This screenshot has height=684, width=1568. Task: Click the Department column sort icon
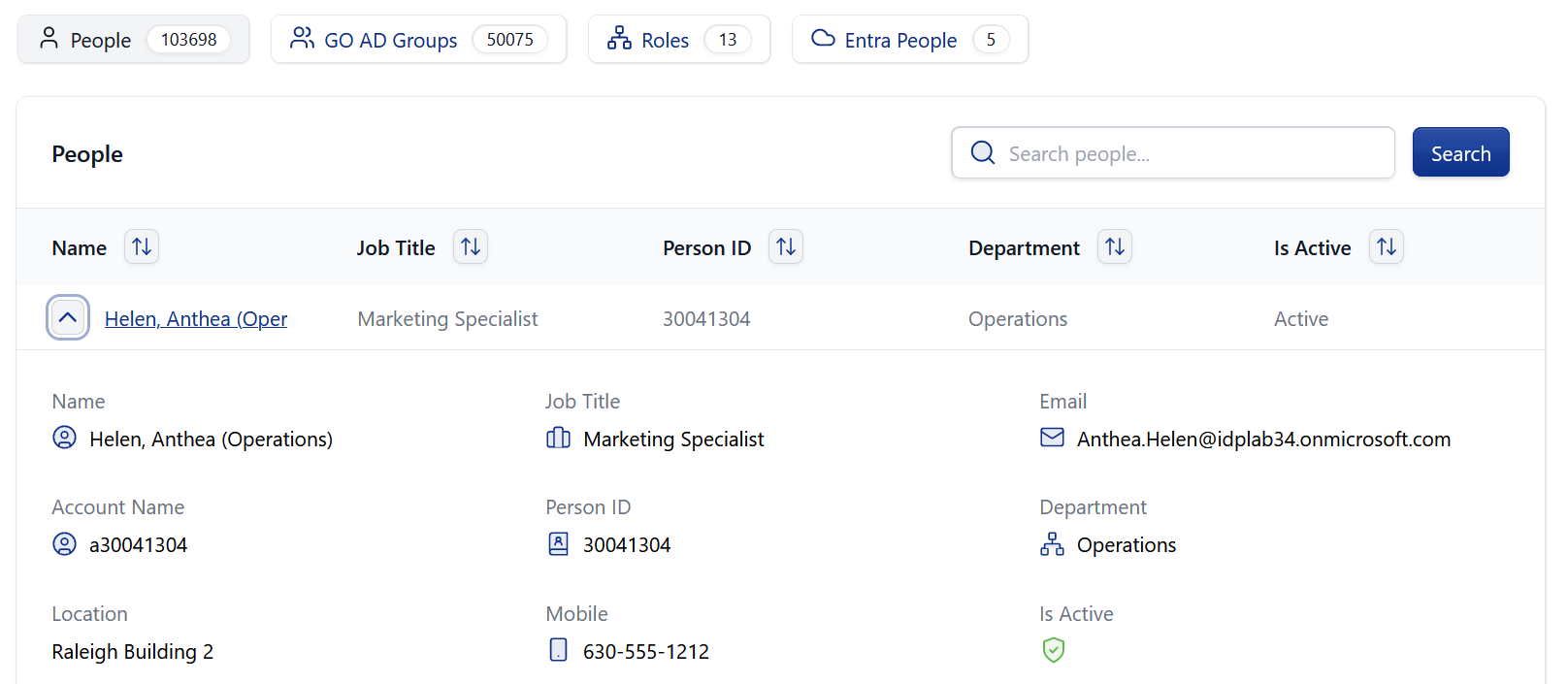tap(1115, 247)
